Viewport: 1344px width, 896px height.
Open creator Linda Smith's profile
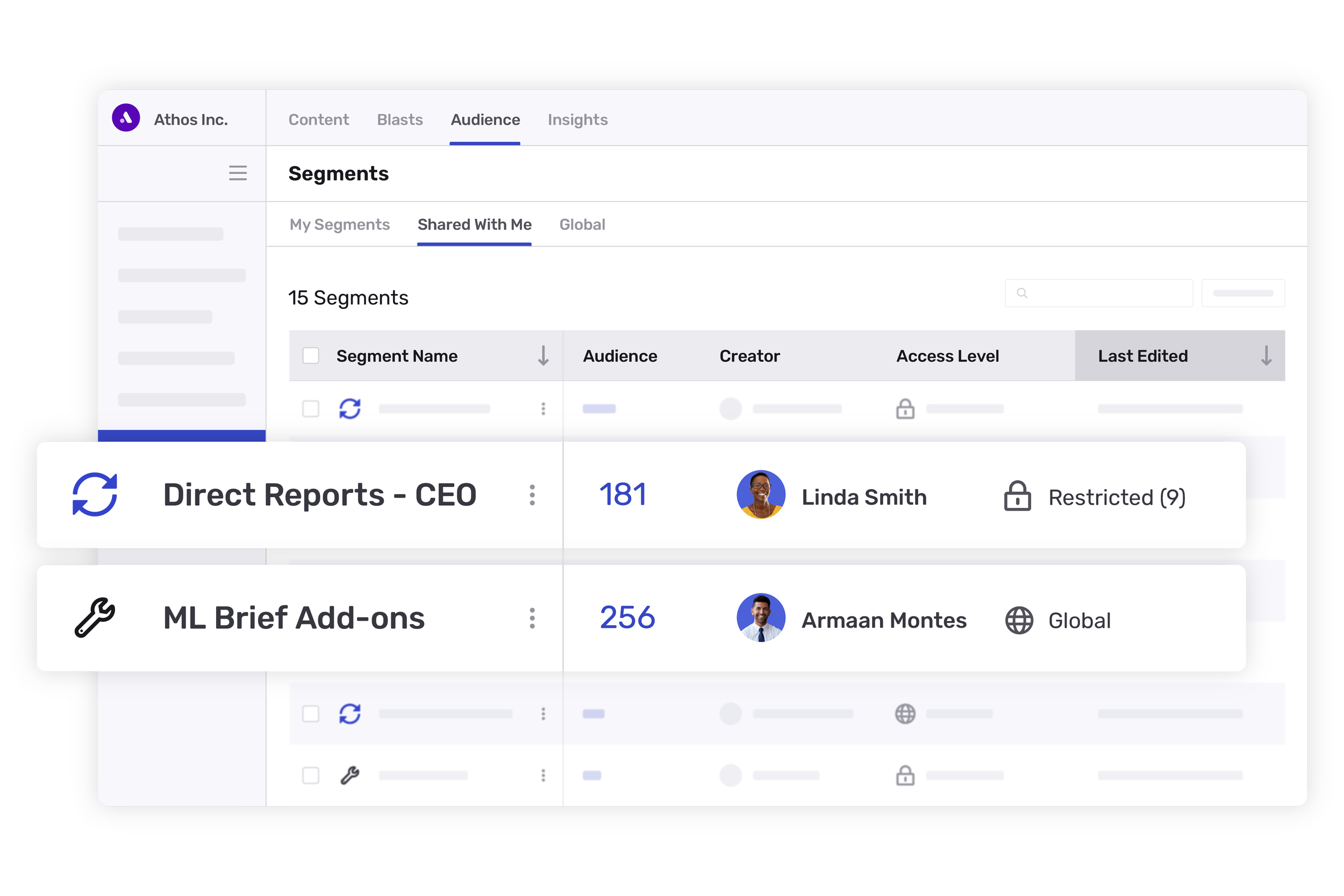point(761,496)
